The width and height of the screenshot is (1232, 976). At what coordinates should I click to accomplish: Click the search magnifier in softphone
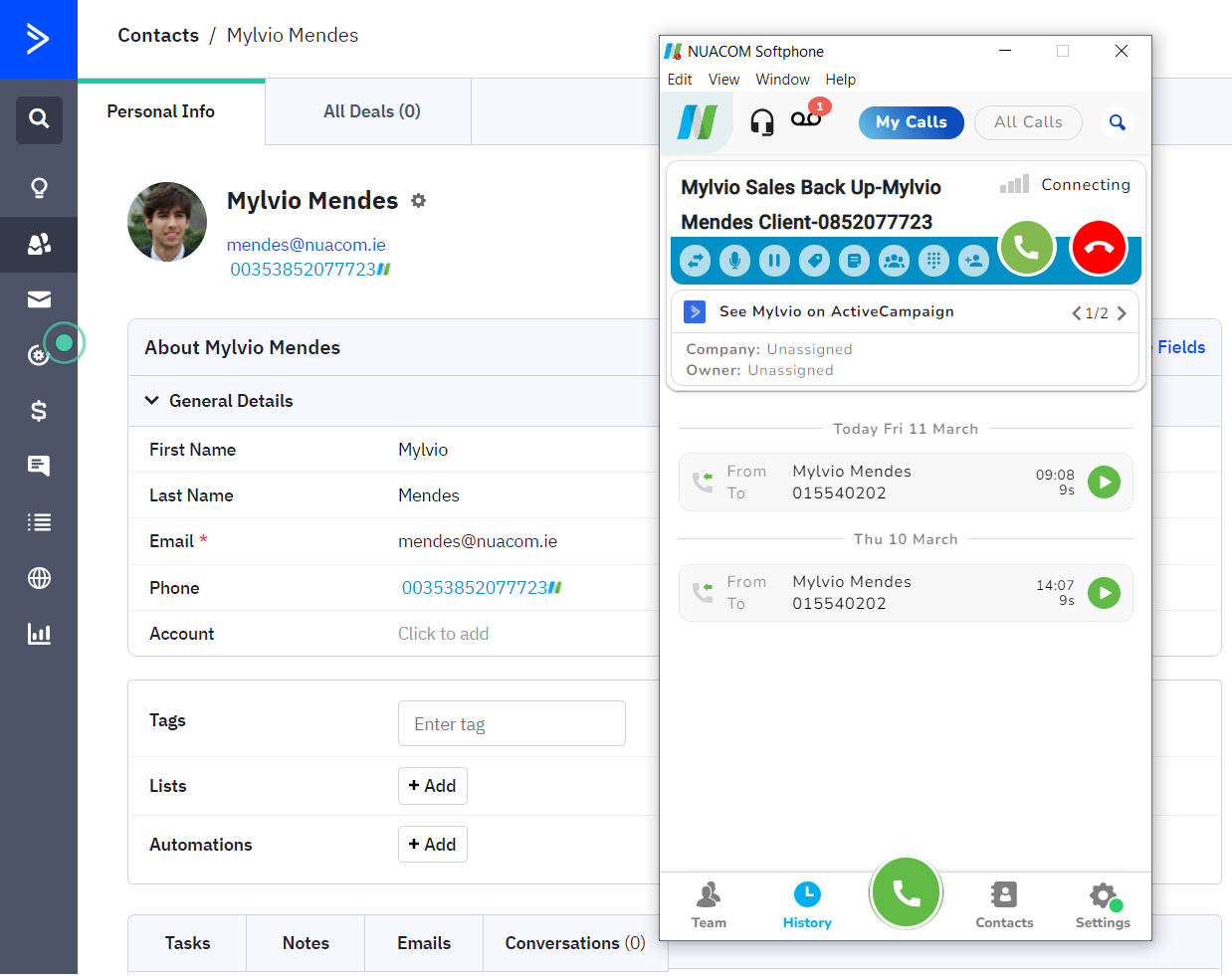[x=1118, y=122]
